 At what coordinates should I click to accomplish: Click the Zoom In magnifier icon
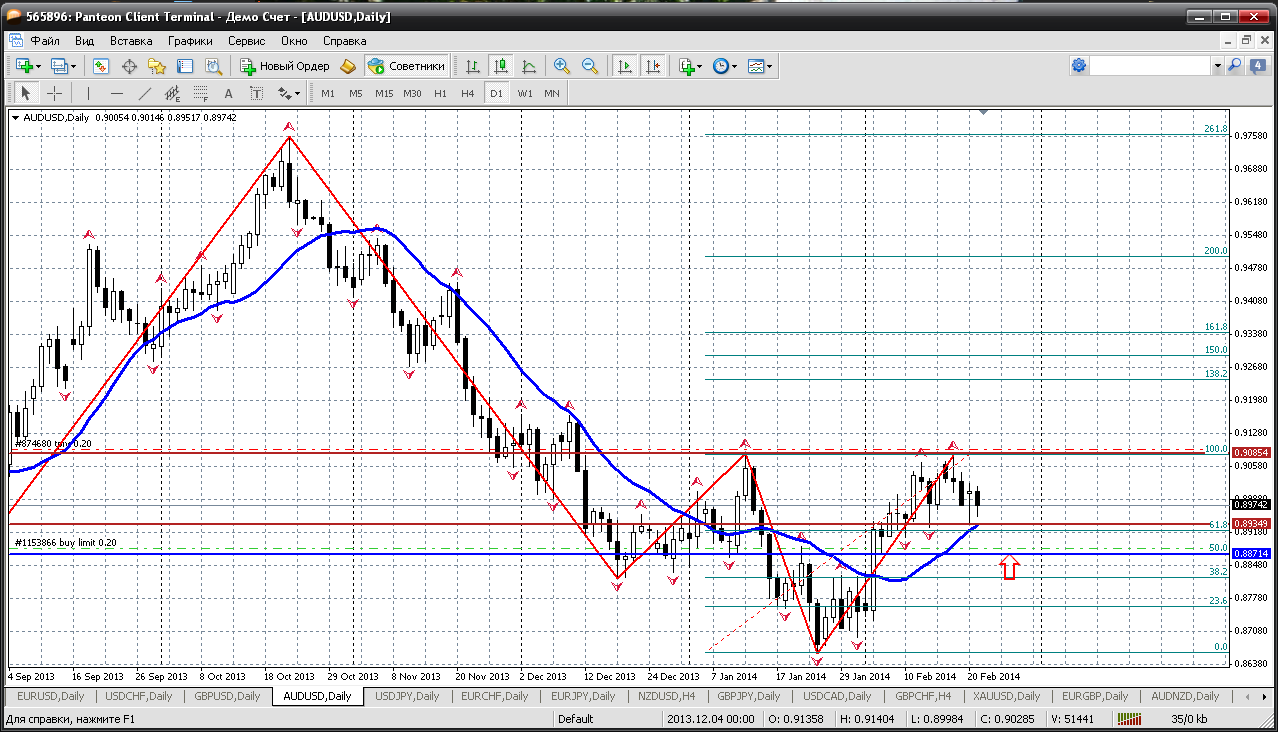coord(562,66)
